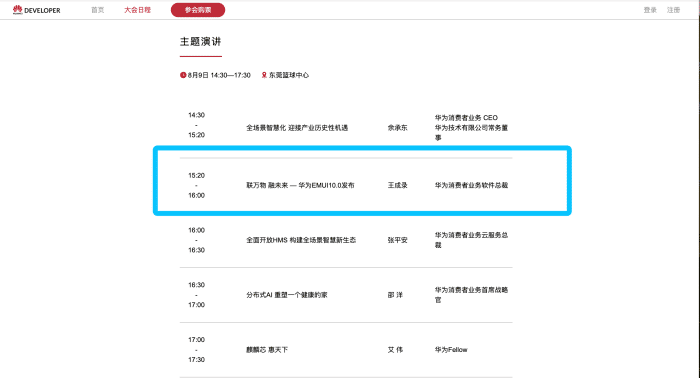Click the Huawei Developer logo
The image size is (700, 378).
(x=37, y=10)
